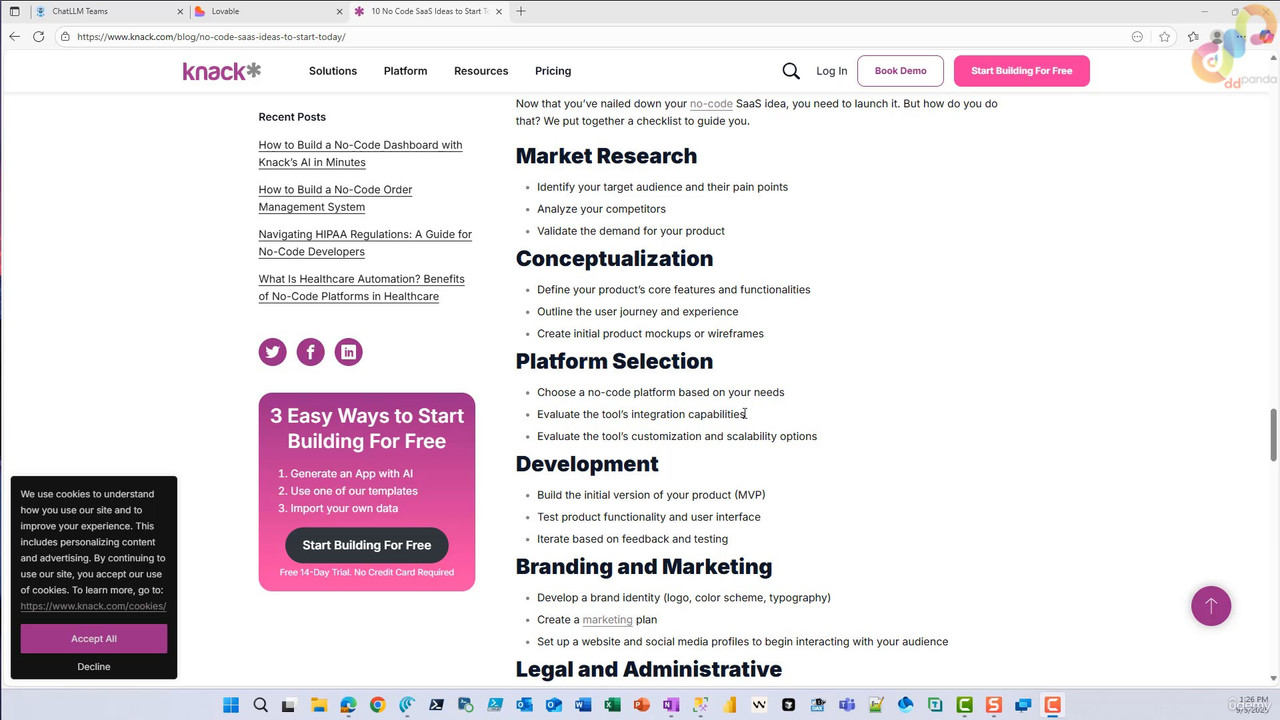Add page to favorites with star icon
The width and height of the screenshot is (1280, 720).
pyautogui.click(x=1165, y=37)
